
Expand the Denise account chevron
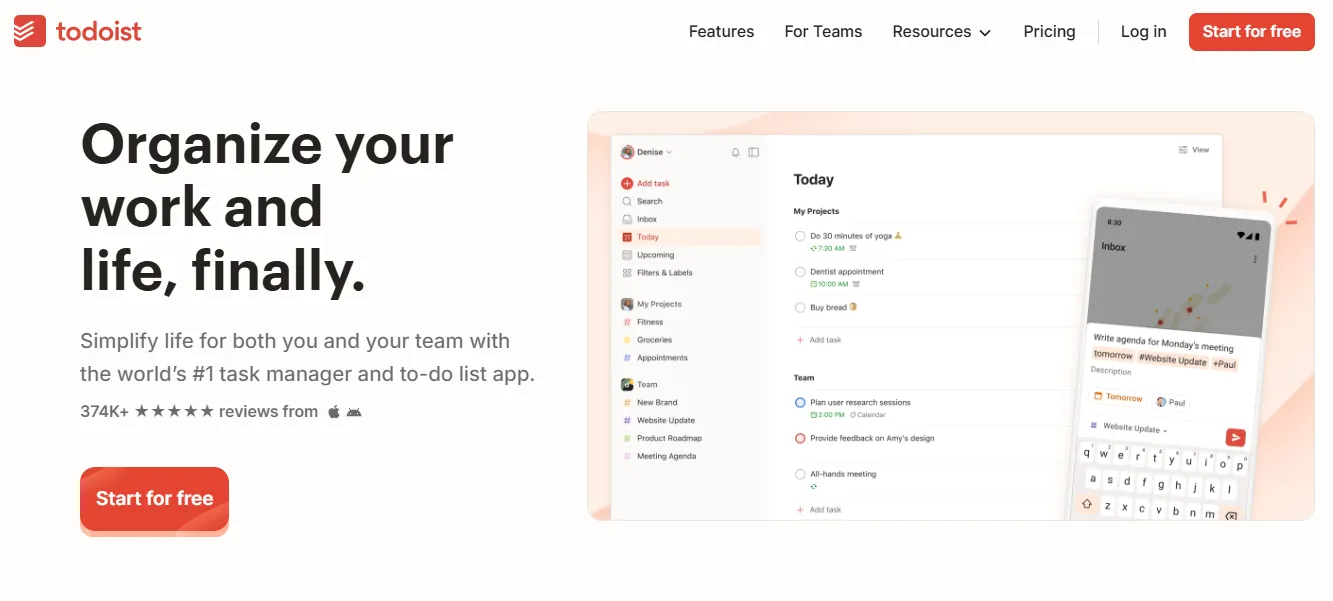pyautogui.click(x=669, y=153)
